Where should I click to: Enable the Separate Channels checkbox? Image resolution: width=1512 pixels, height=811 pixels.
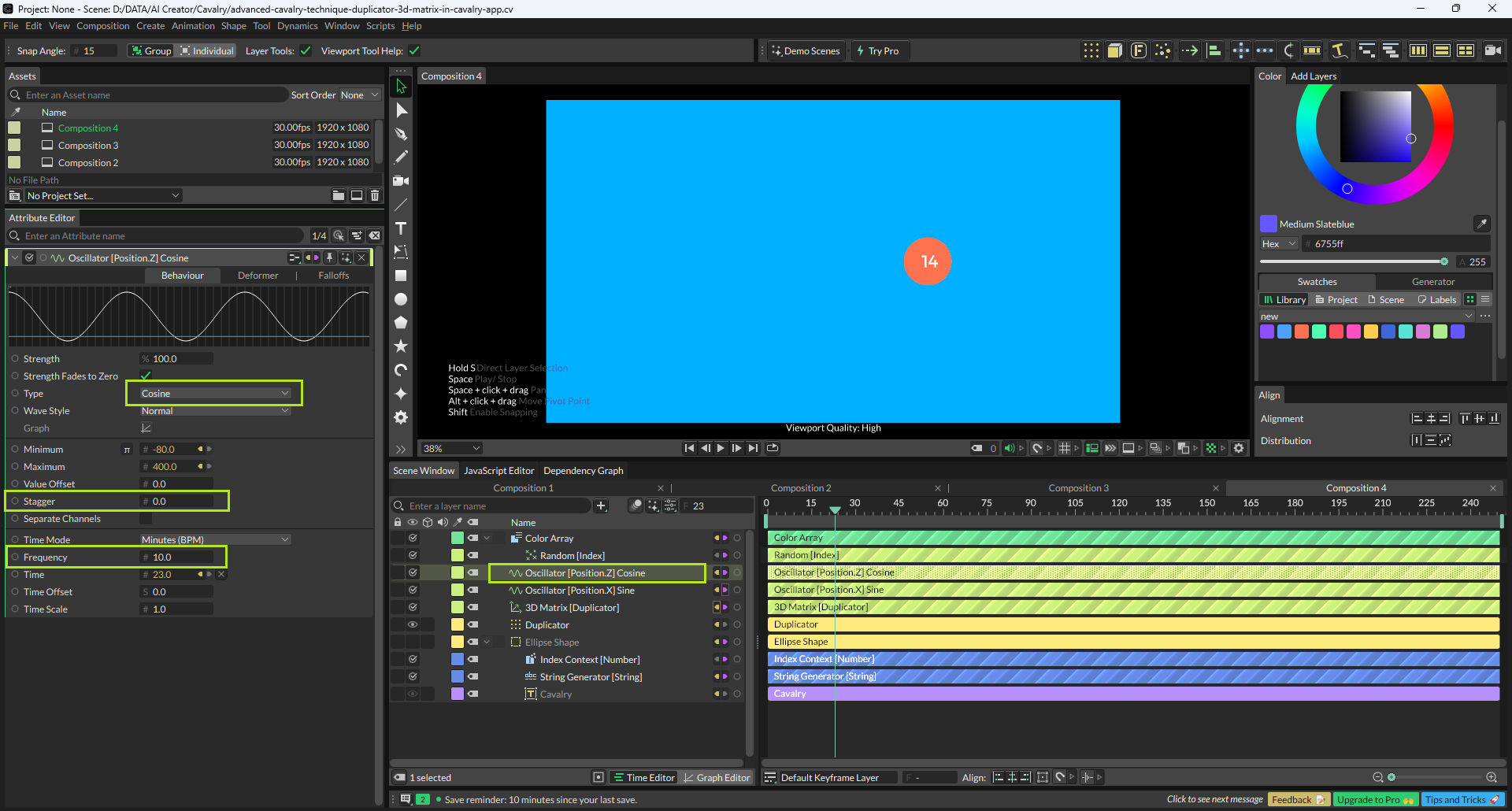tap(146, 519)
